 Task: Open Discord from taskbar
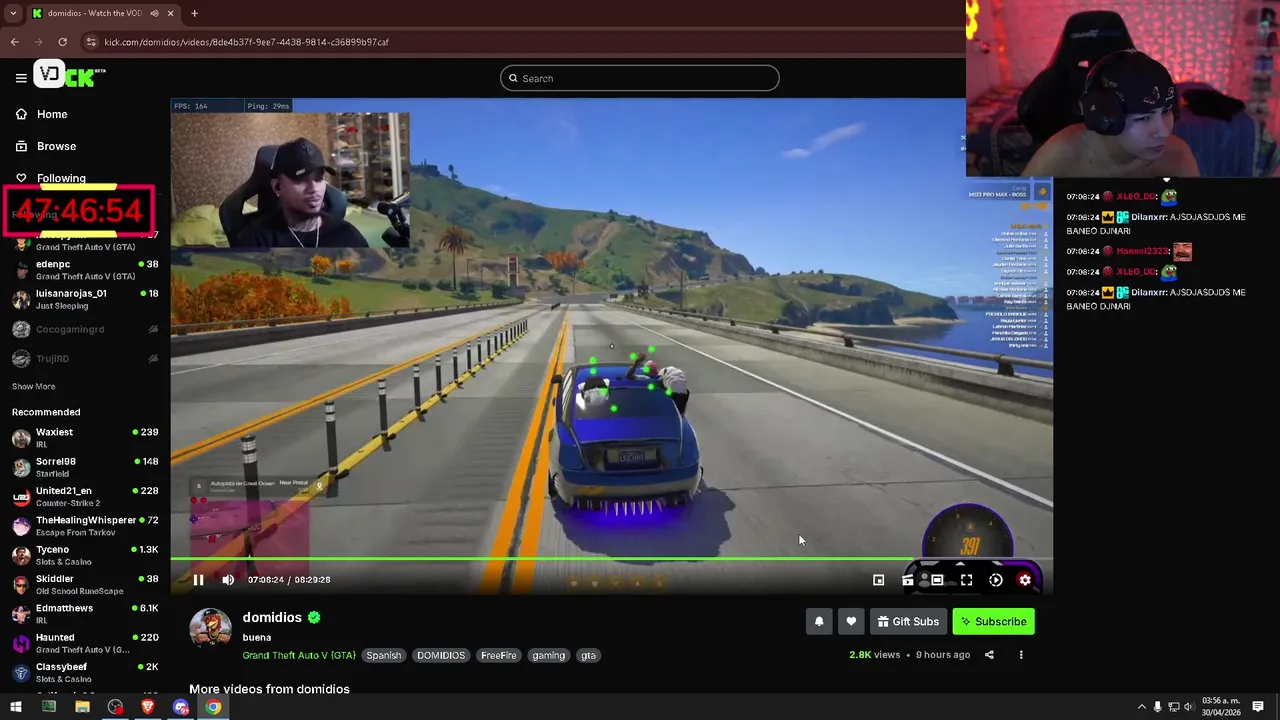coord(181,707)
